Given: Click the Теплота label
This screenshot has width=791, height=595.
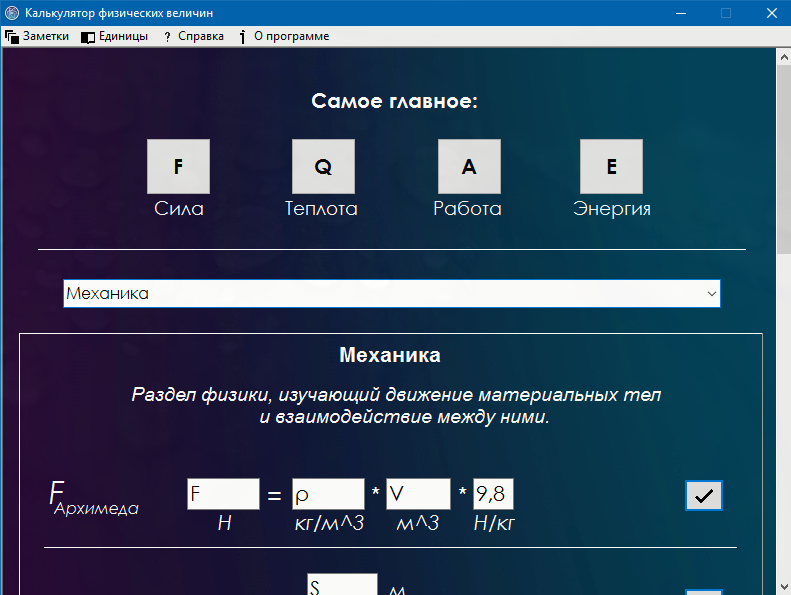Looking at the screenshot, I should [x=321, y=208].
